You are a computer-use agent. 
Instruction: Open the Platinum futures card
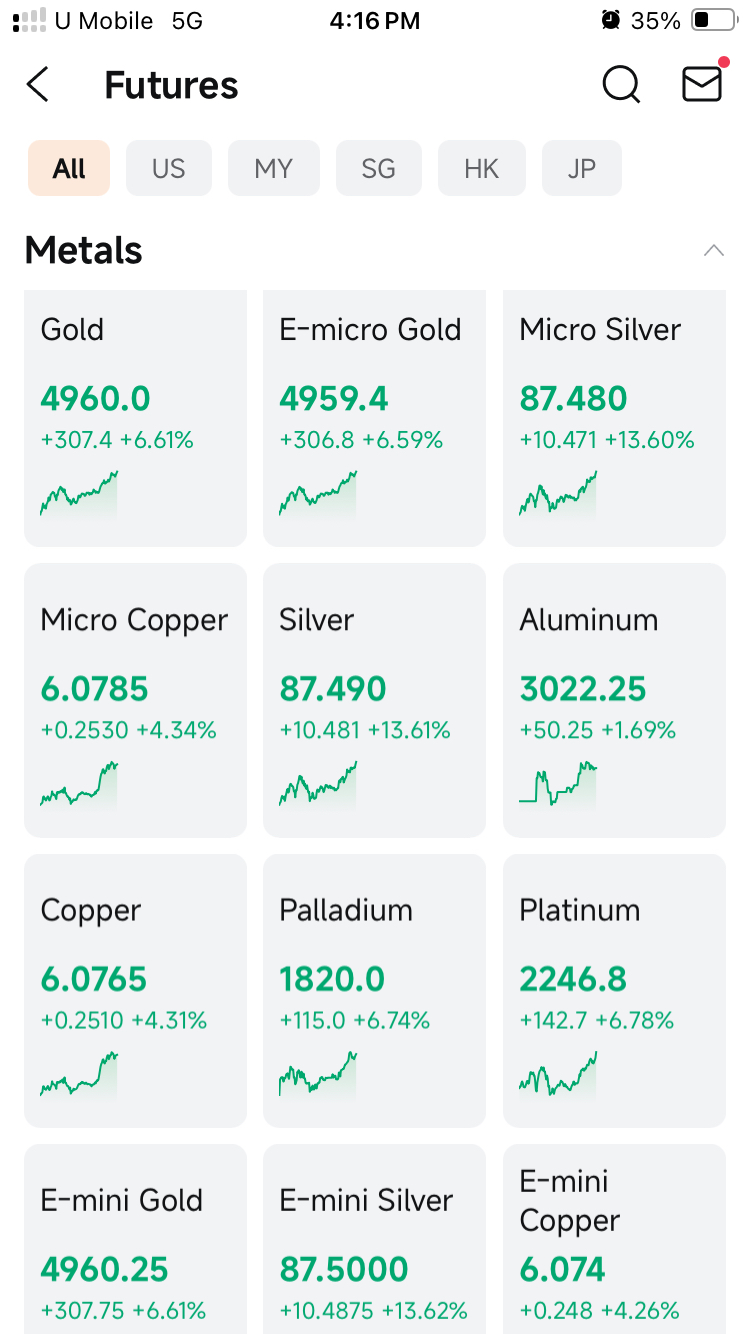(x=614, y=990)
